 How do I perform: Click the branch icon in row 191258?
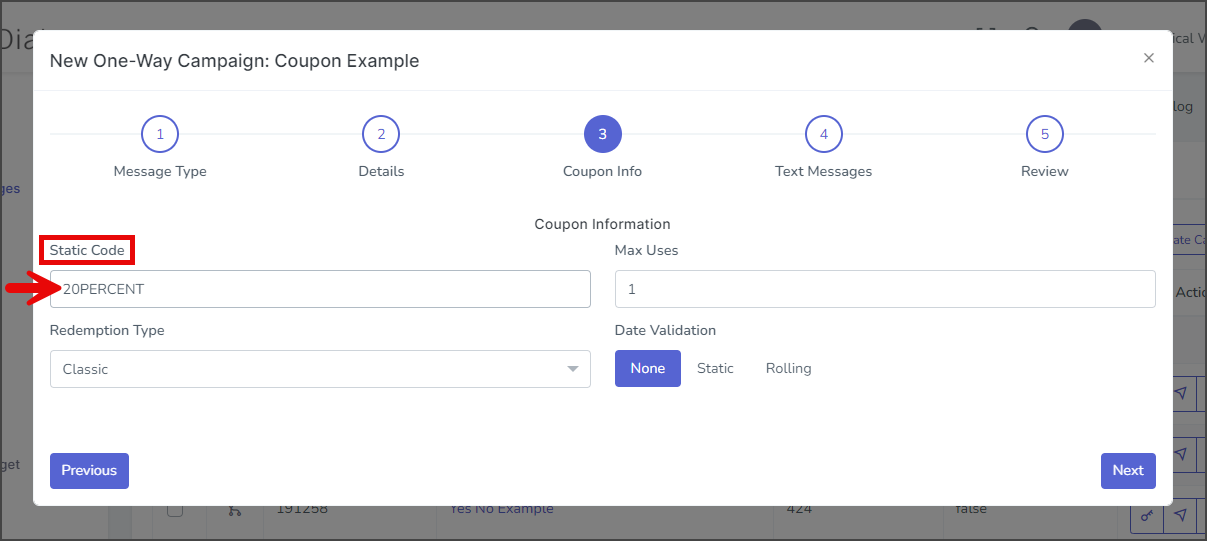click(235, 510)
